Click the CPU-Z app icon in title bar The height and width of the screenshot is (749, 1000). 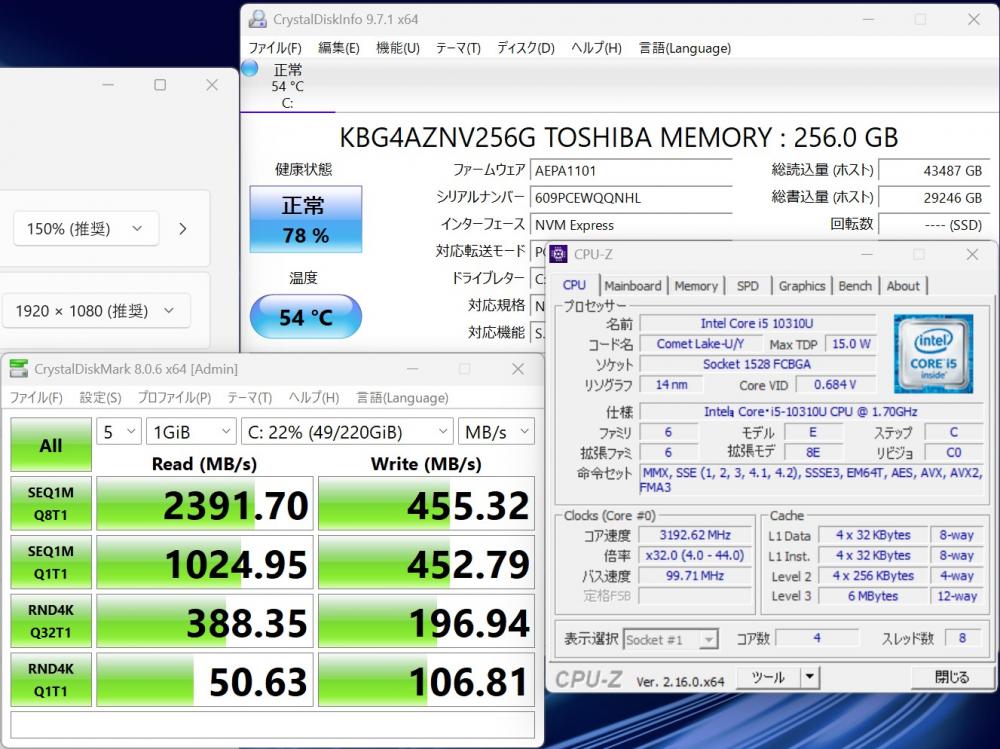[558, 254]
